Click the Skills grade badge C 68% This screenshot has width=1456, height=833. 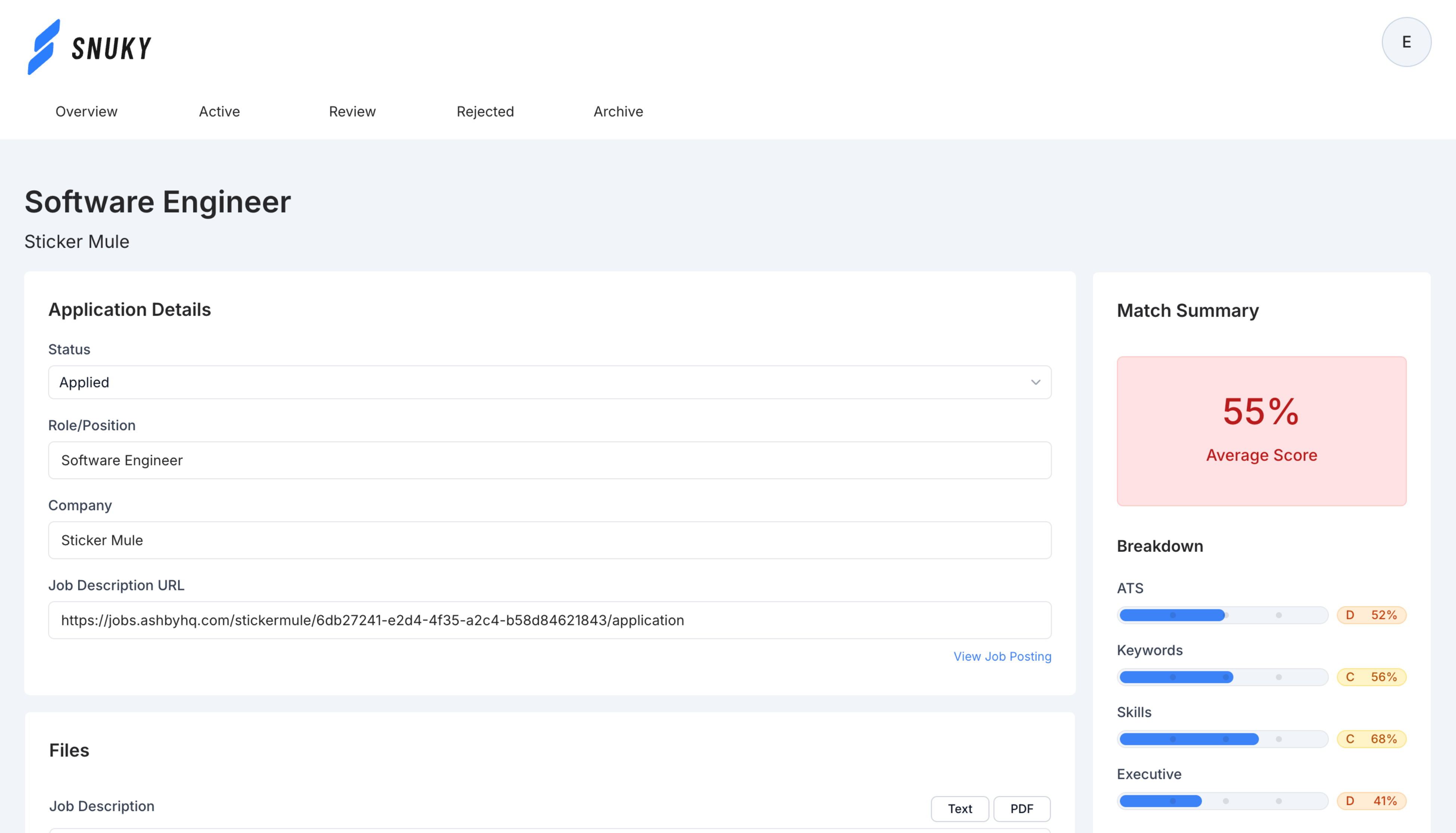pos(1371,739)
